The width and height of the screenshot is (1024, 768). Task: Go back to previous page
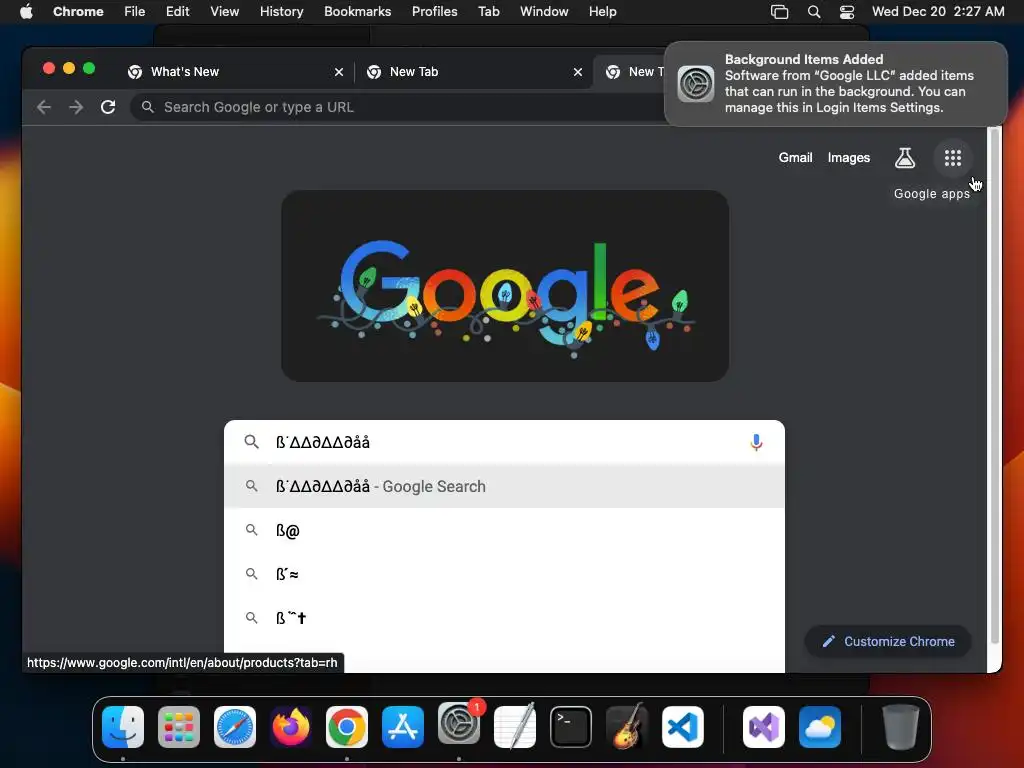44,107
